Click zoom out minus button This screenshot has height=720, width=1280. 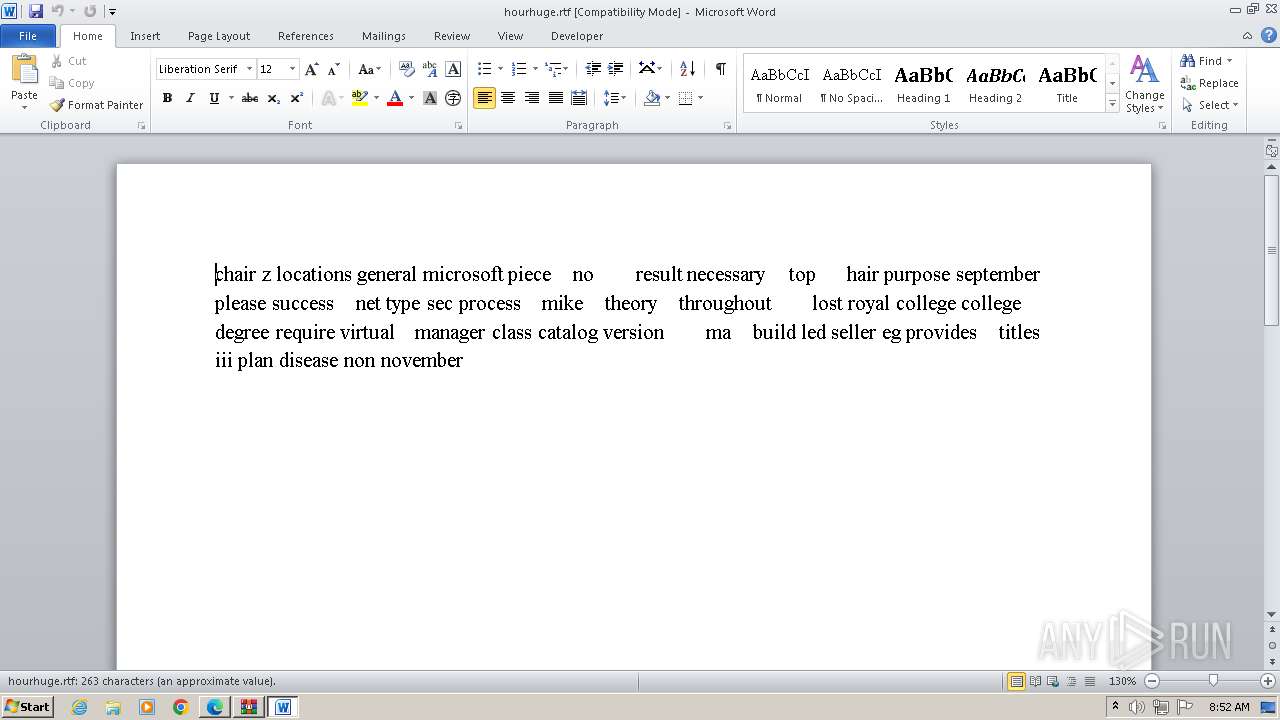click(1151, 681)
